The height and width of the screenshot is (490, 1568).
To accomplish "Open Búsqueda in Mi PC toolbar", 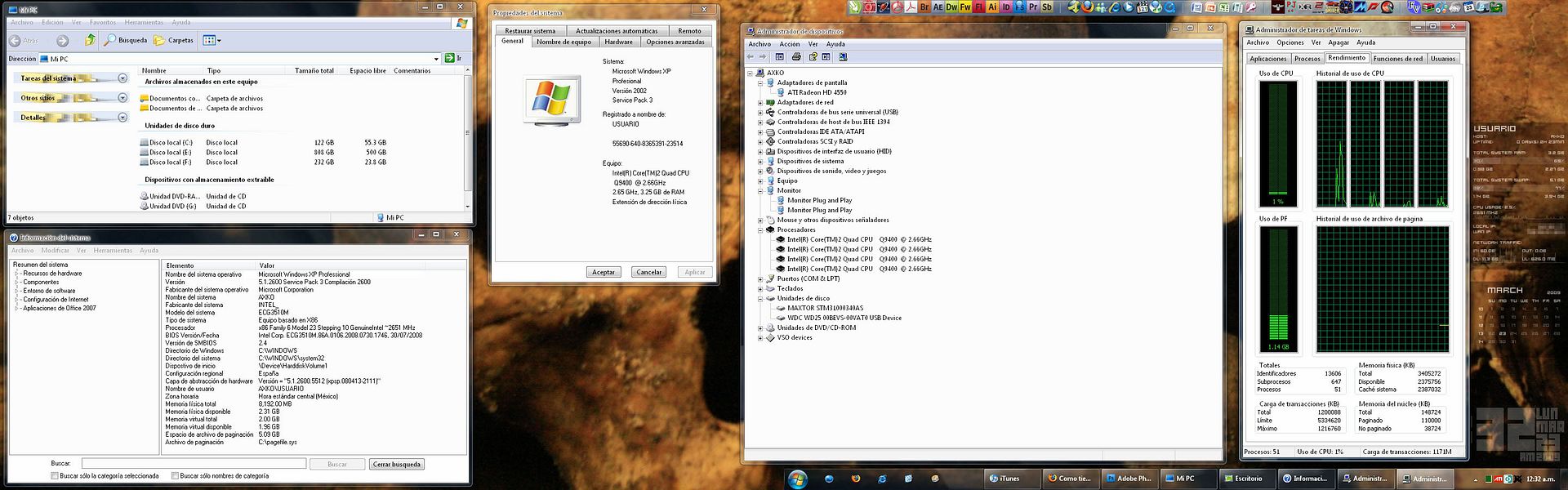I will (126, 40).
